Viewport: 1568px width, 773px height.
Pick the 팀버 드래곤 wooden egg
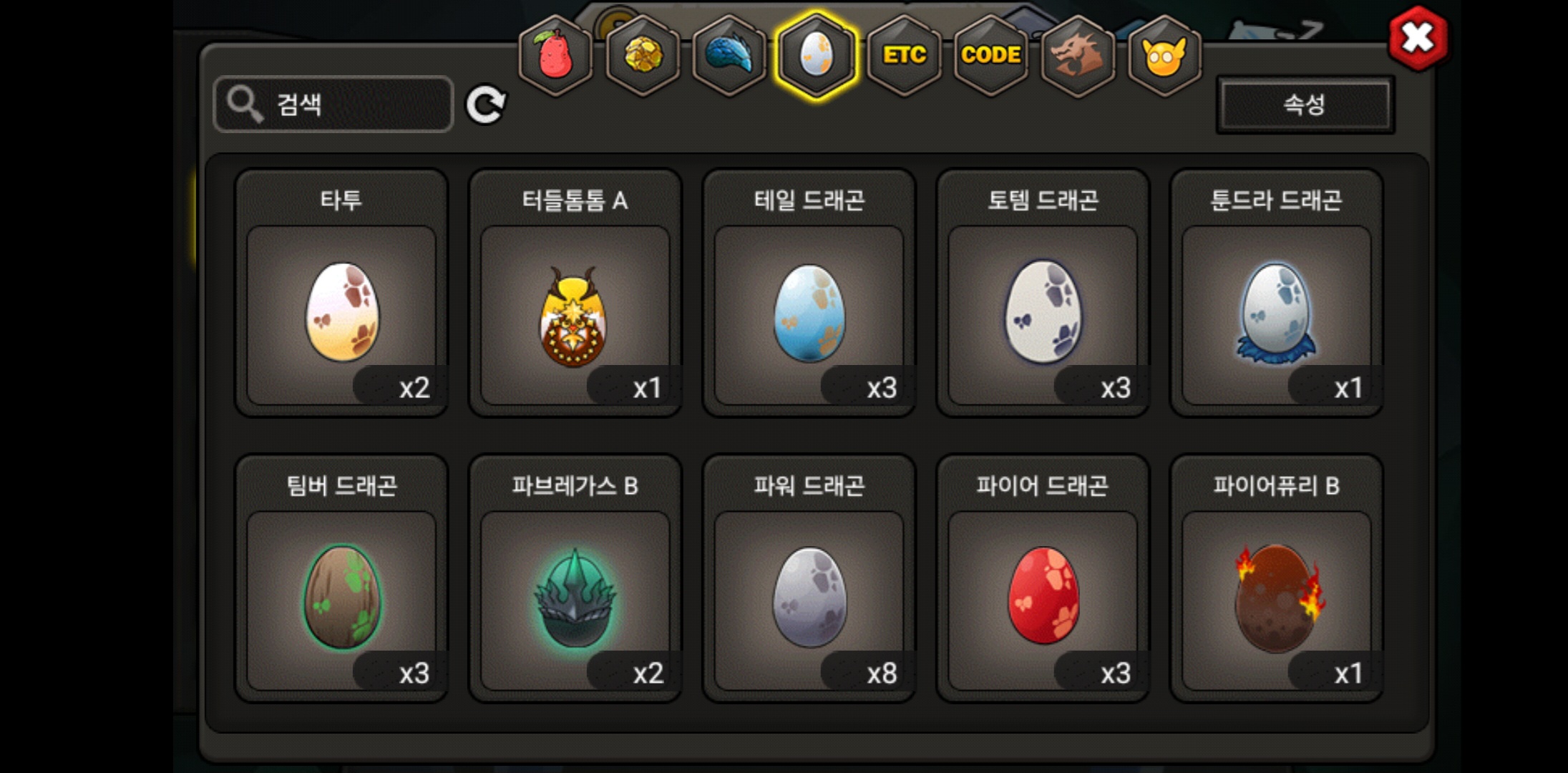(341, 578)
